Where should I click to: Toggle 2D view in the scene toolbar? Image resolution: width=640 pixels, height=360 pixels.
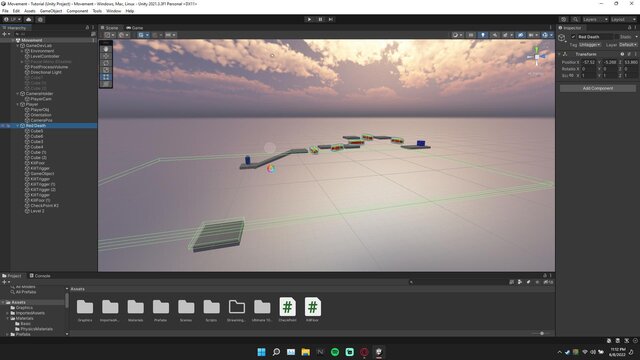(x=471, y=35)
